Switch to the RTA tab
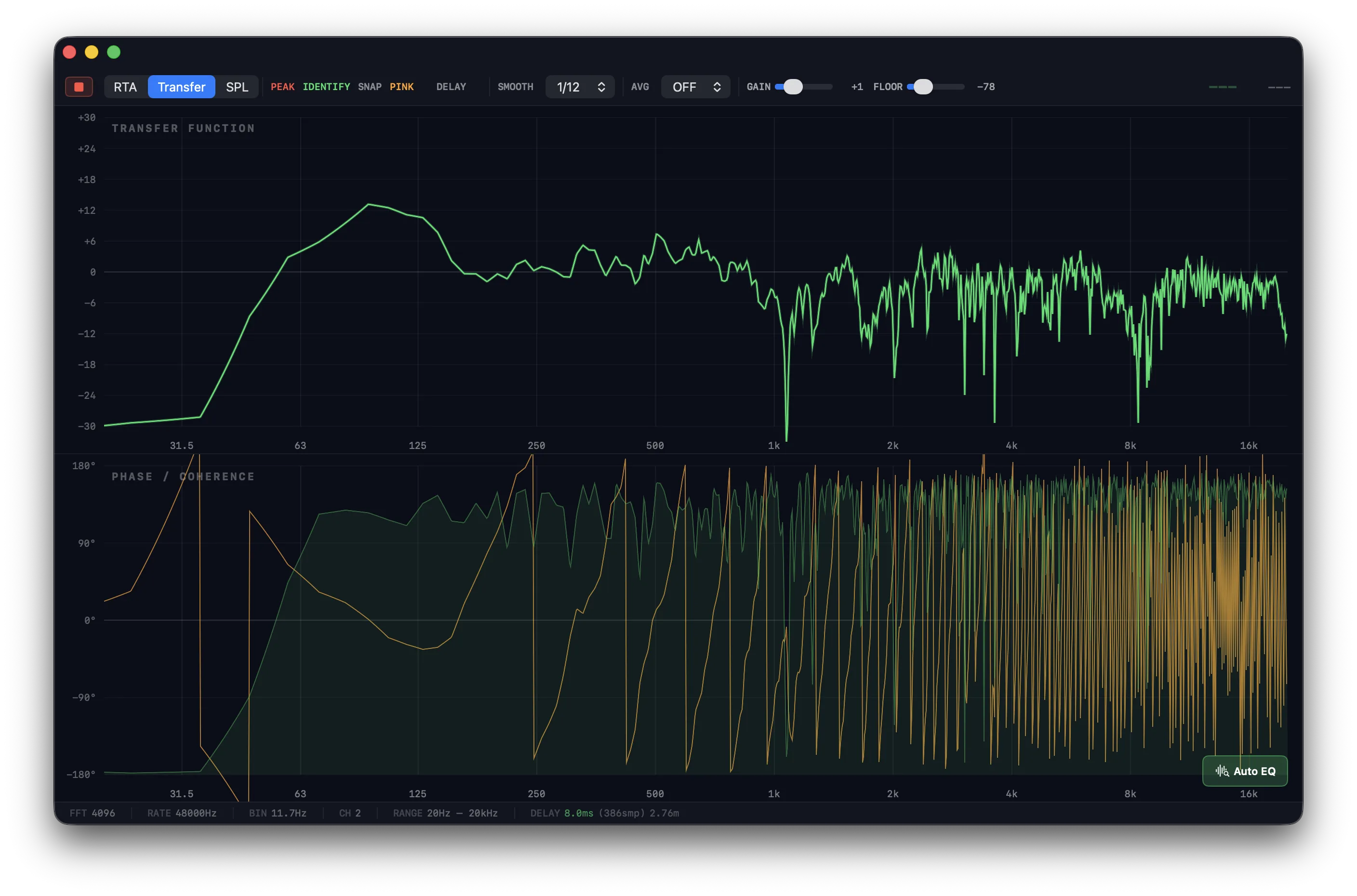The width and height of the screenshot is (1357, 896). point(125,87)
